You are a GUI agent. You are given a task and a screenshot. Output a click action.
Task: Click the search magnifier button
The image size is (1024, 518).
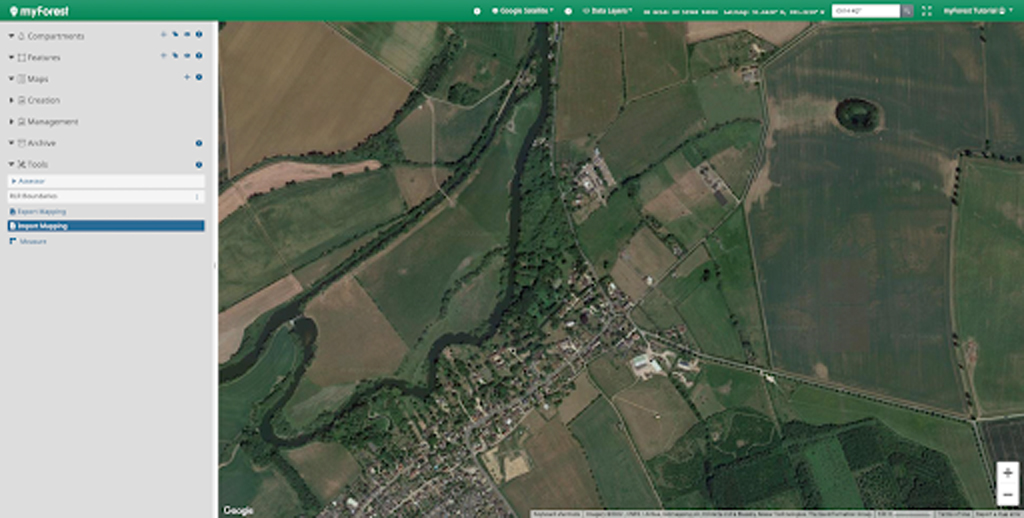tap(907, 10)
